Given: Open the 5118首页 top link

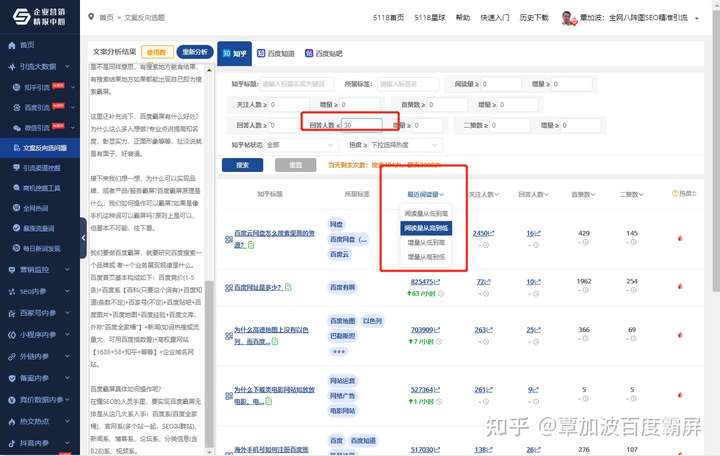Looking at the screenshot, I should (x=388, y=17).
